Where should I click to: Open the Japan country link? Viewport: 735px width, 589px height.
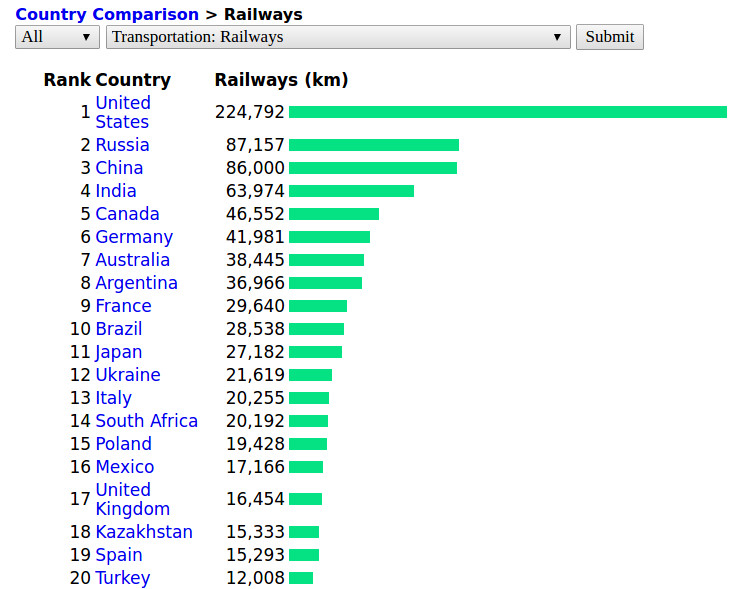[119, 352]
